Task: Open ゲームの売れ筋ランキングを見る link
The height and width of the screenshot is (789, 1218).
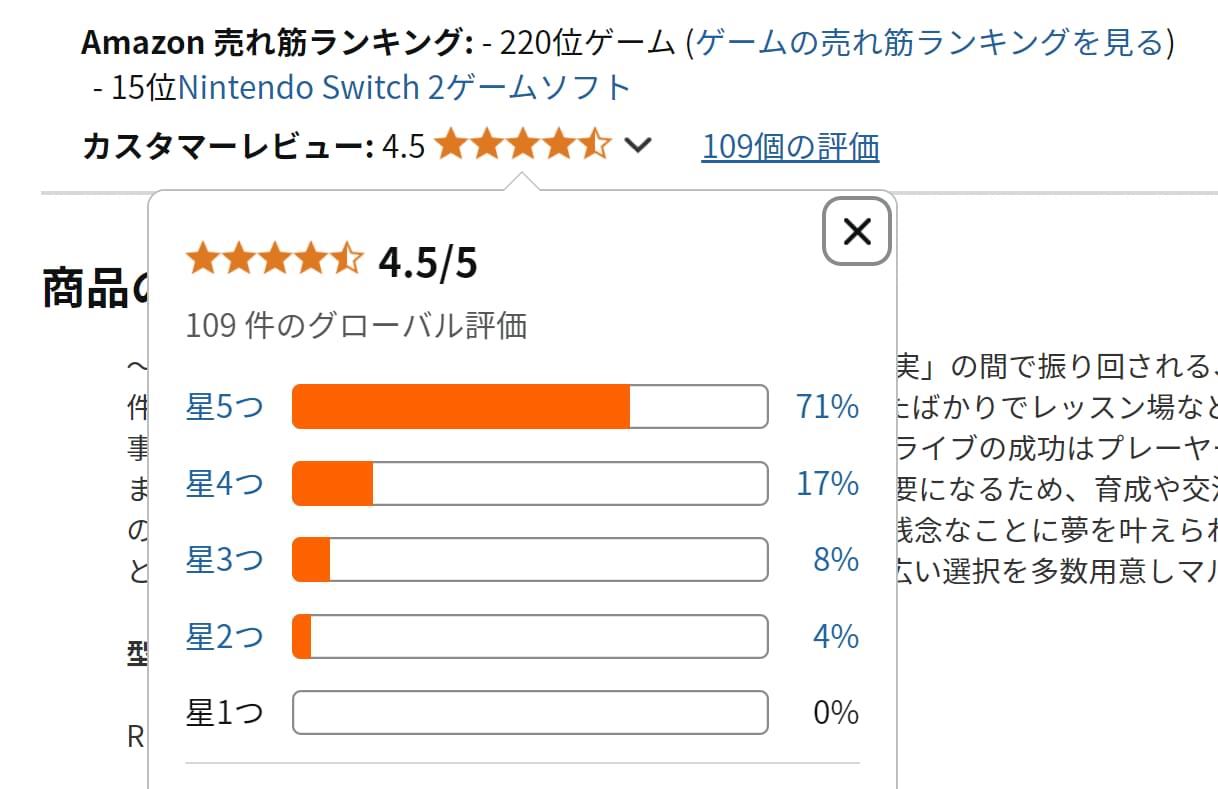Action: click(x=930, y=42)
